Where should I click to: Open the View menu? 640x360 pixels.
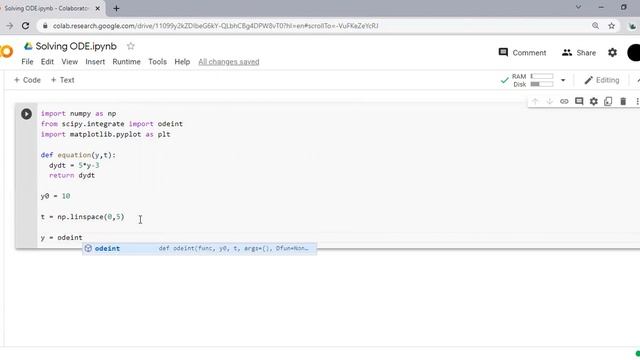pyautogui.click(x=70, y=62)
